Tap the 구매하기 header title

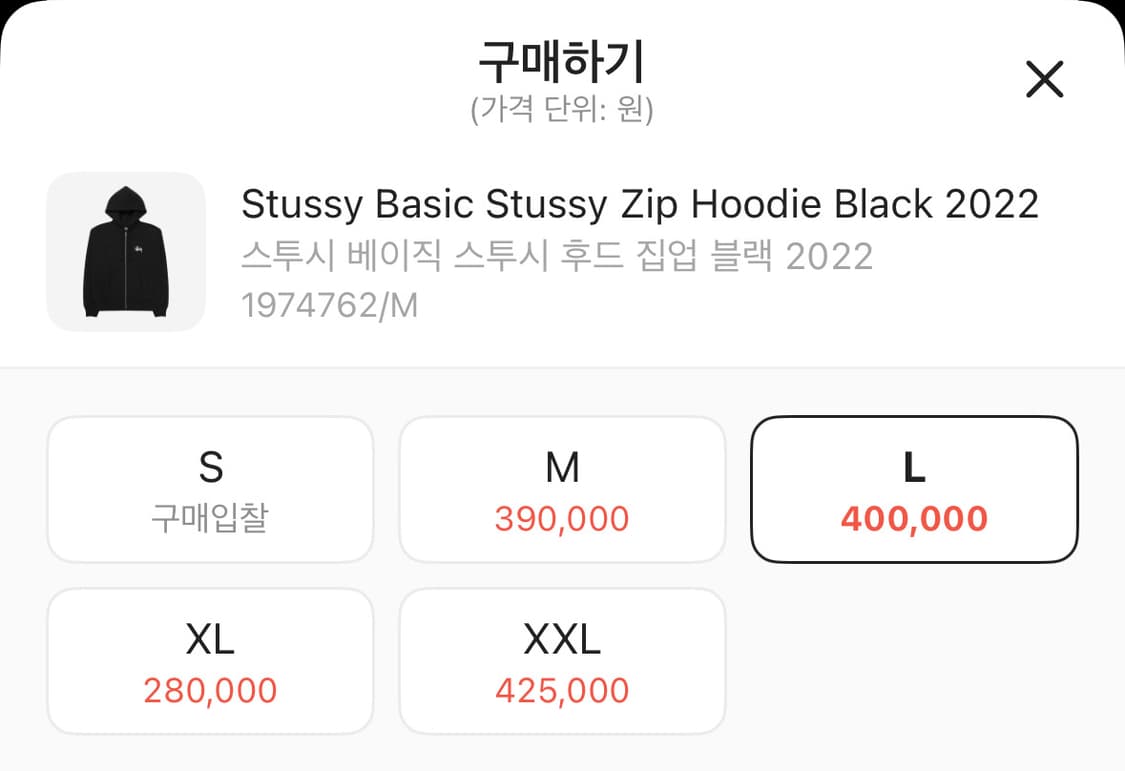point(562,62)
